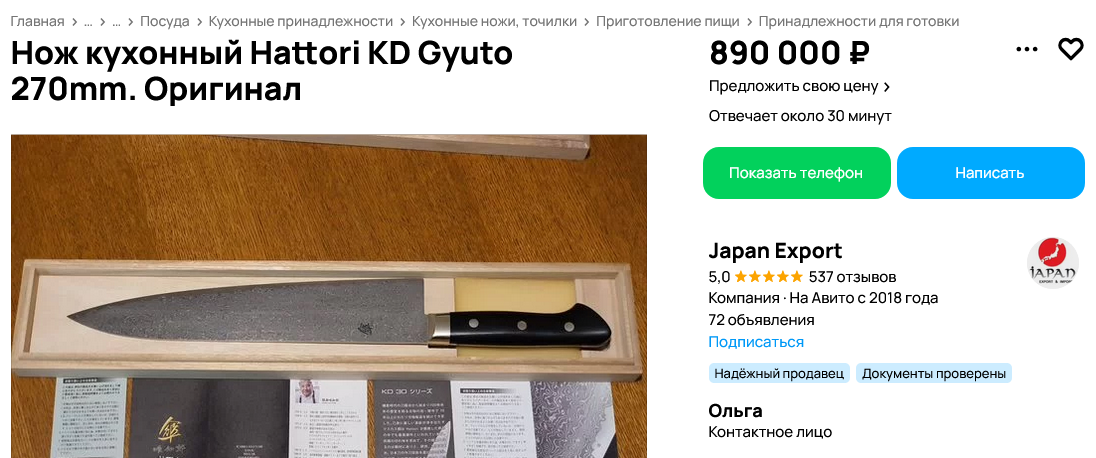Open the three-dots more options menu
Screen dimensions: 1096x458
click(x=1026, y=50)
